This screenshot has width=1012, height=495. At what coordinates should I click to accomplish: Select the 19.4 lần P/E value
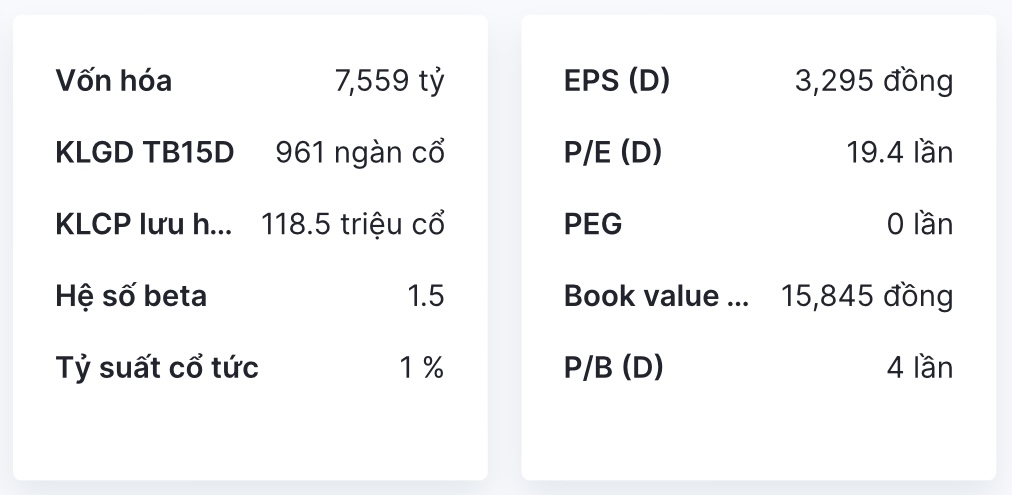point(899,153)
